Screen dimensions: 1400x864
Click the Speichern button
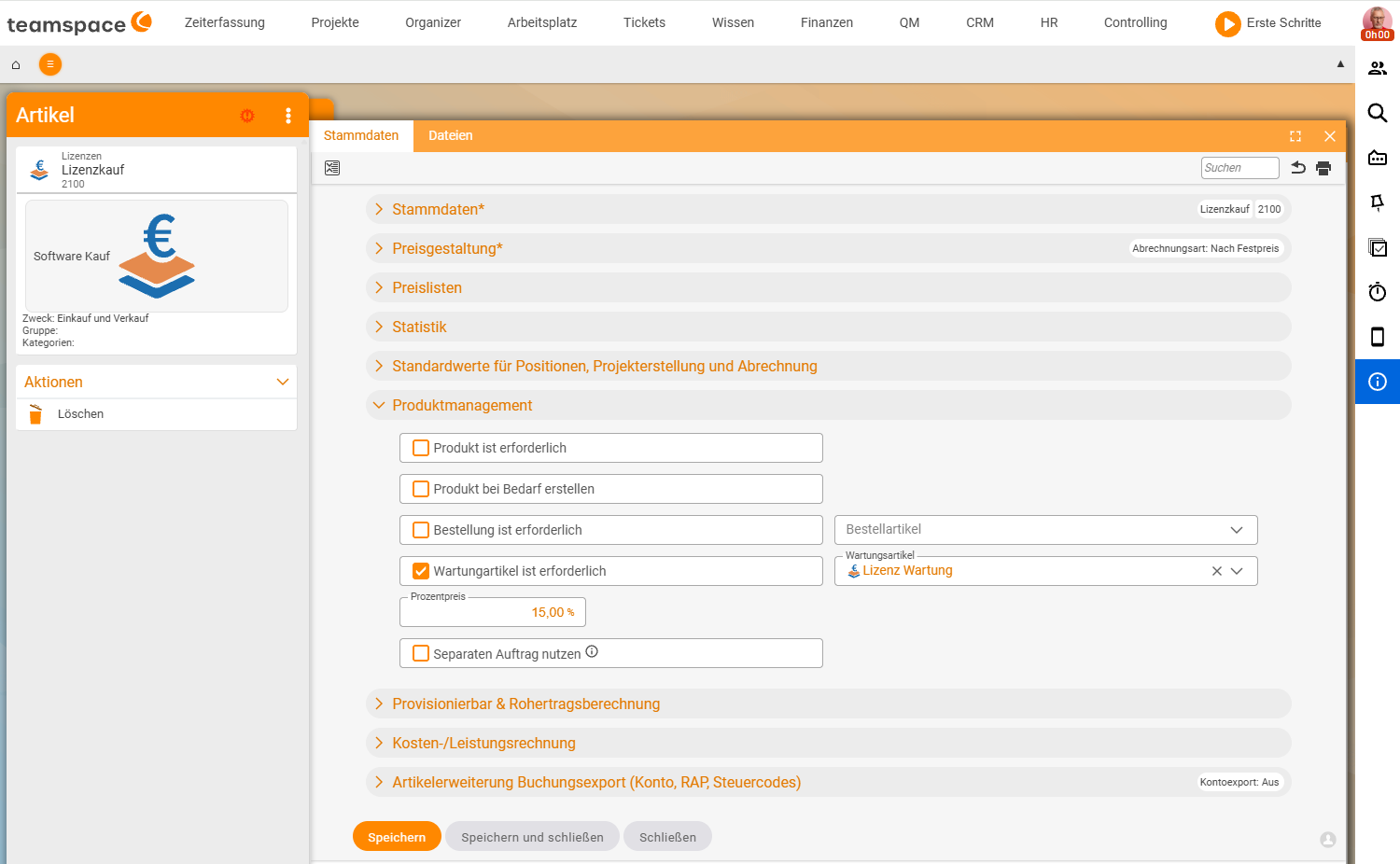(397, 837)
